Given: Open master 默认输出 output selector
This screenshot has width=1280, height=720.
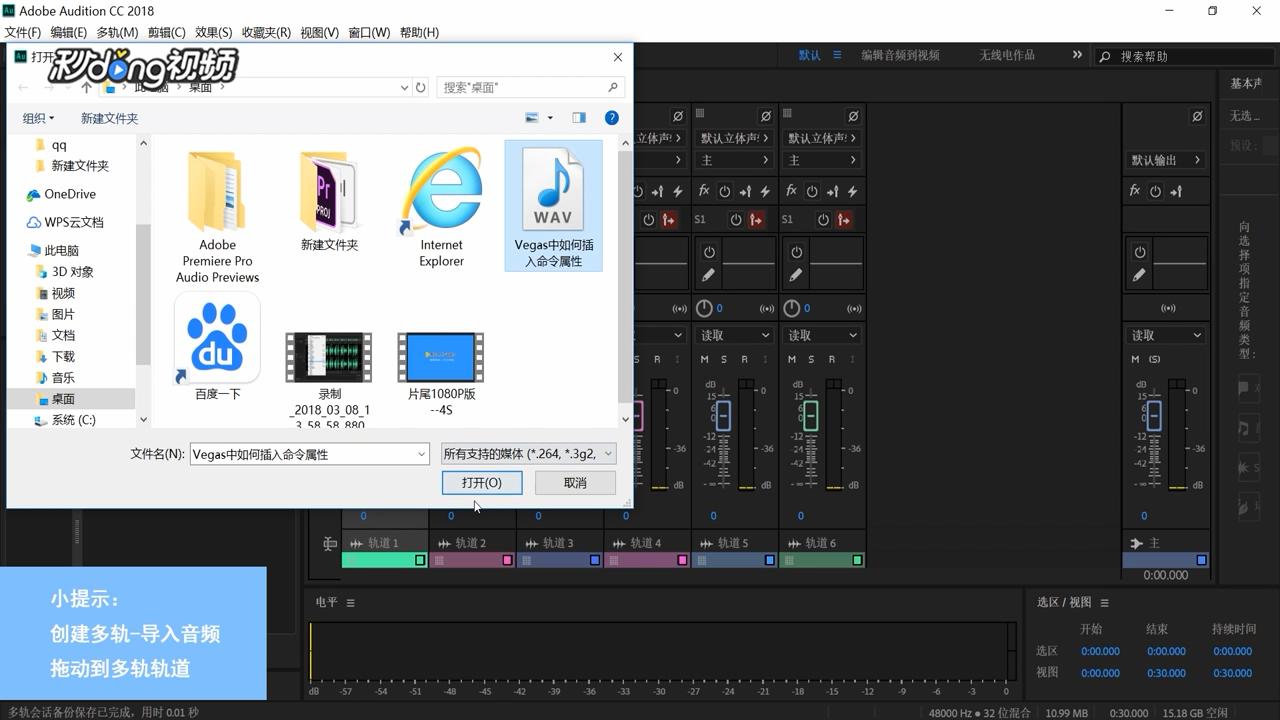Looking at the screenshot, I should [x=1166, y=160].
